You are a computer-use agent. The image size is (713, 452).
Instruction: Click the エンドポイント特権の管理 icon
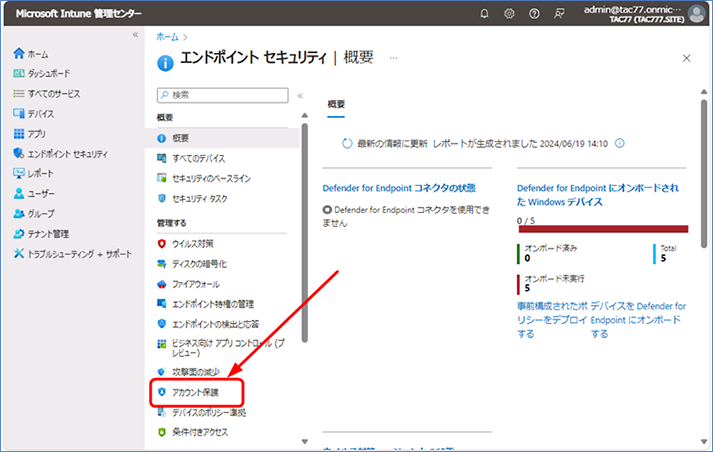tap(161, 303)
